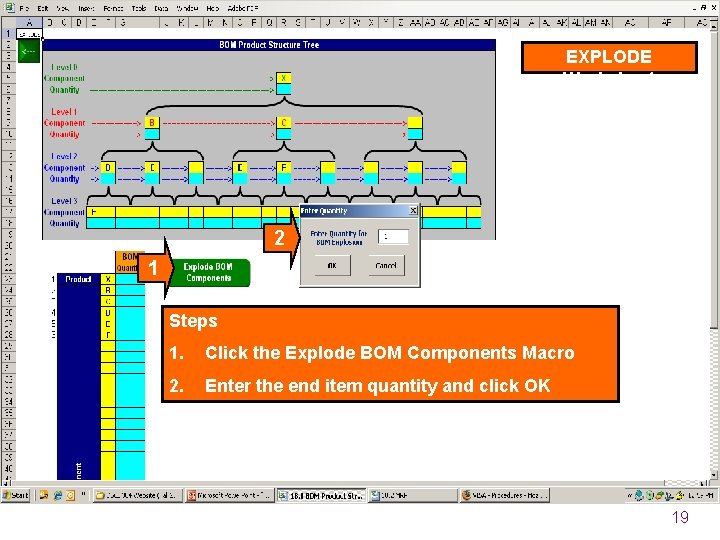Select the Product header cell in table
720x540 pixels.
click(x=78, y=279)
